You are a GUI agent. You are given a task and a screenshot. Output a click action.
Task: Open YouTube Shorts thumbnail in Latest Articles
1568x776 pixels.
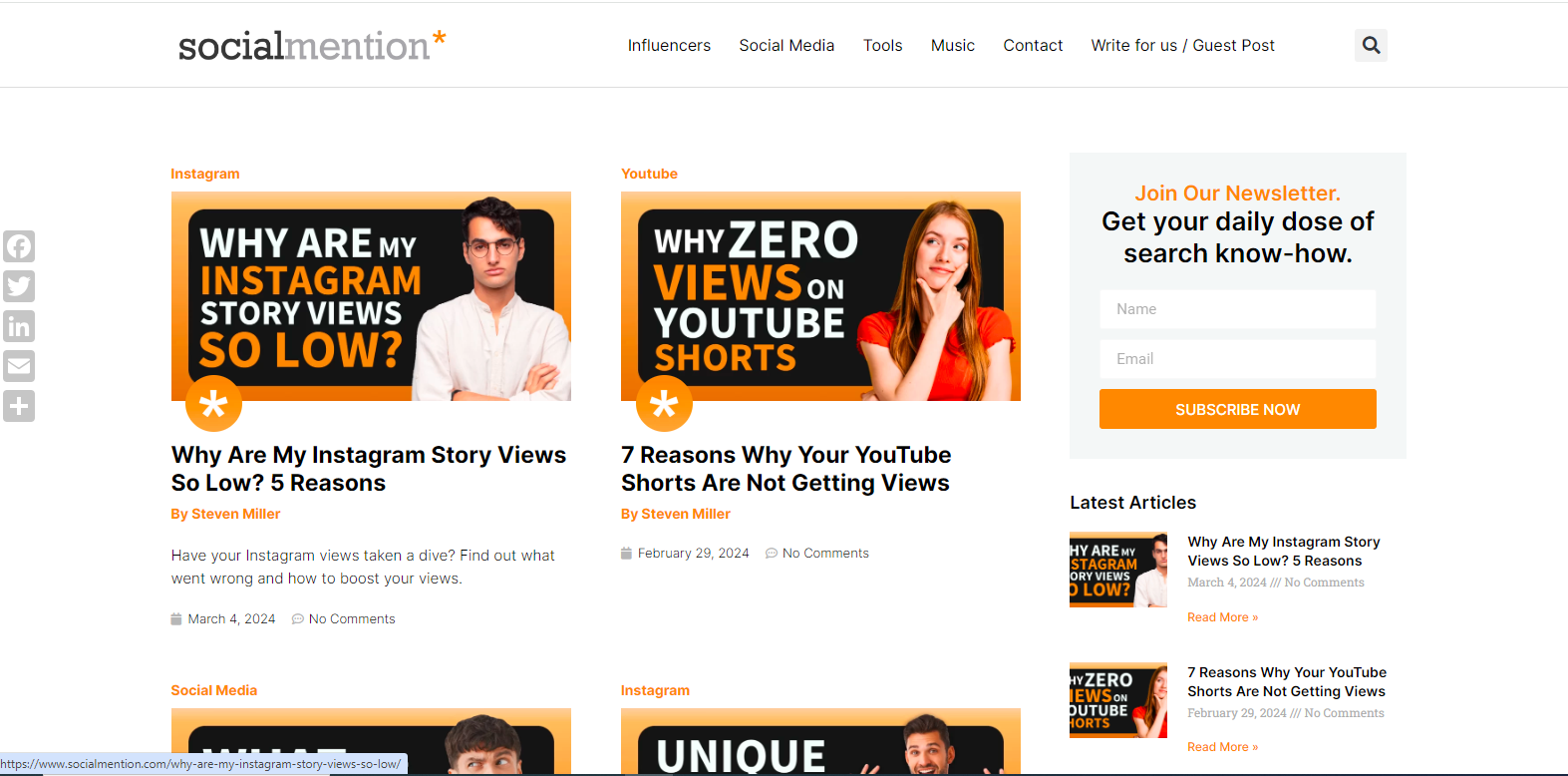1117,700
